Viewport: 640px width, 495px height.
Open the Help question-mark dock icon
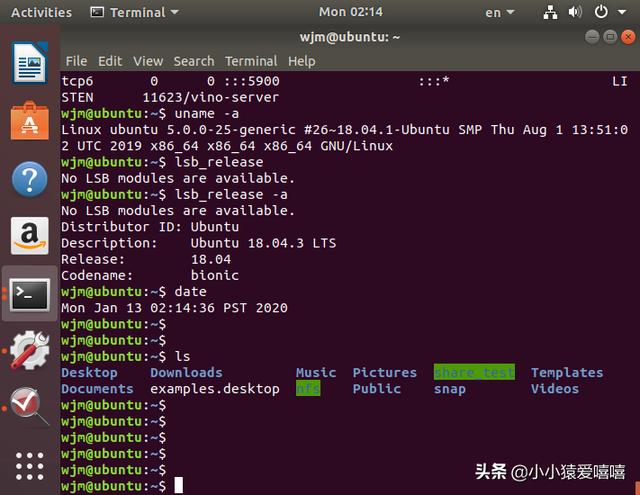tap(30, 179)
